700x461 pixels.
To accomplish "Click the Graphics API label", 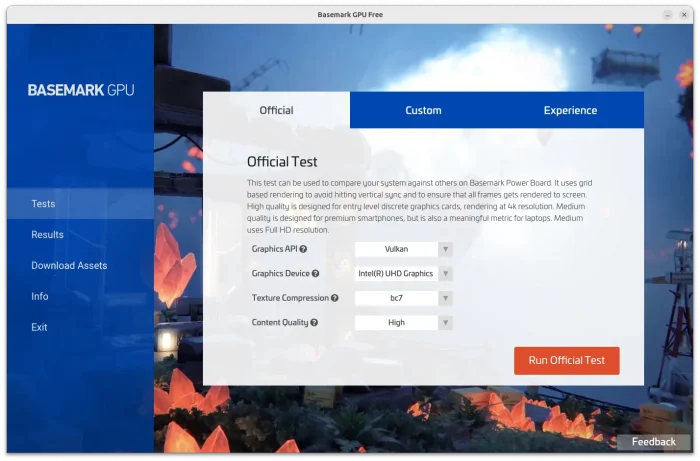I will coord(274,249).
